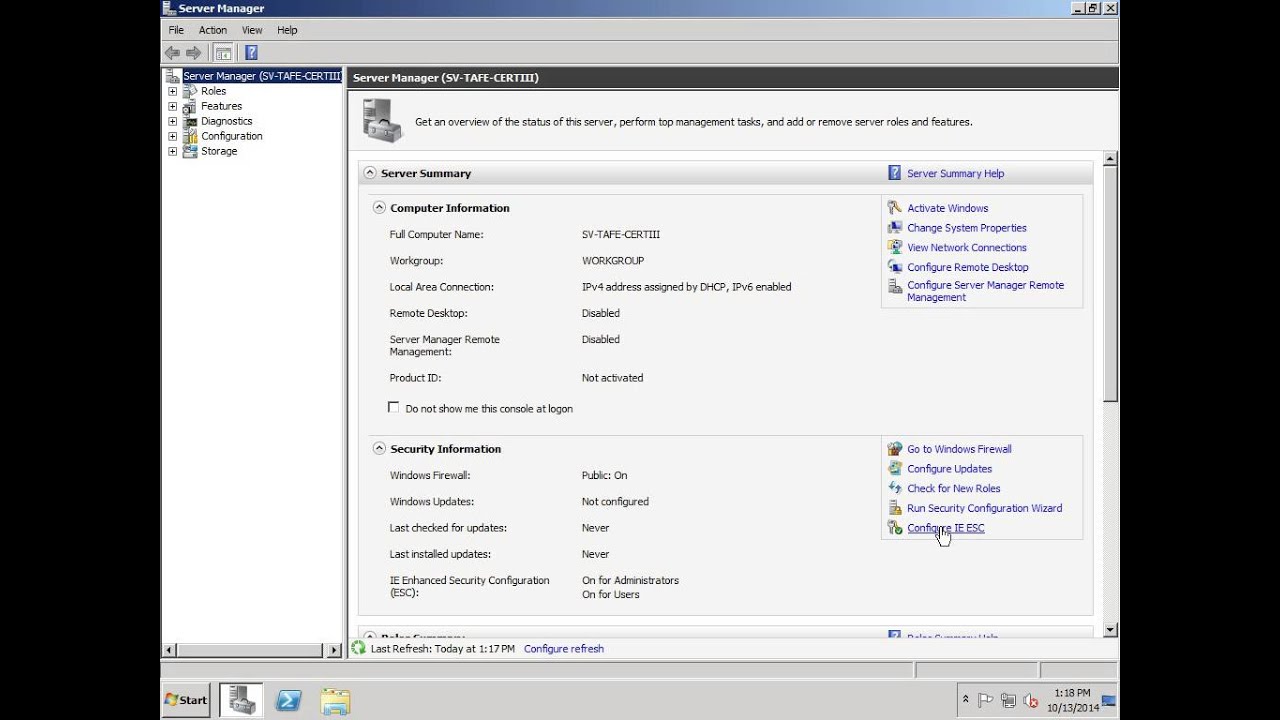Open the View menu
Image resolution: width=1280 pixels, height=720 pixels.
pos(252,30)
